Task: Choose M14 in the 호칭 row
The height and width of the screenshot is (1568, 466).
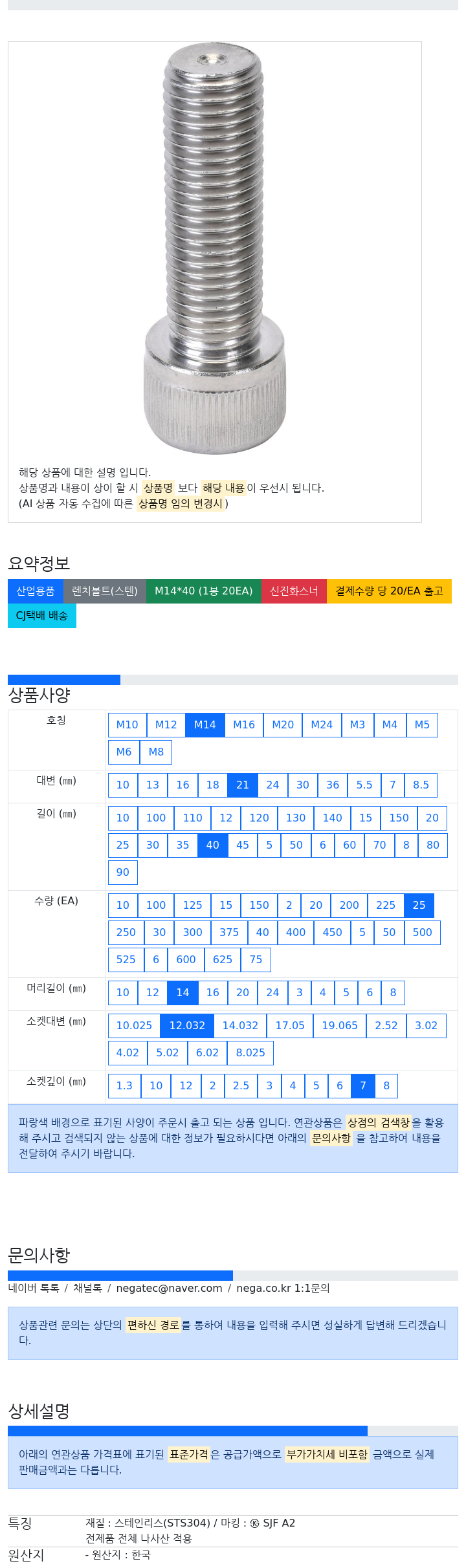Action: click(x=205, y=725)
